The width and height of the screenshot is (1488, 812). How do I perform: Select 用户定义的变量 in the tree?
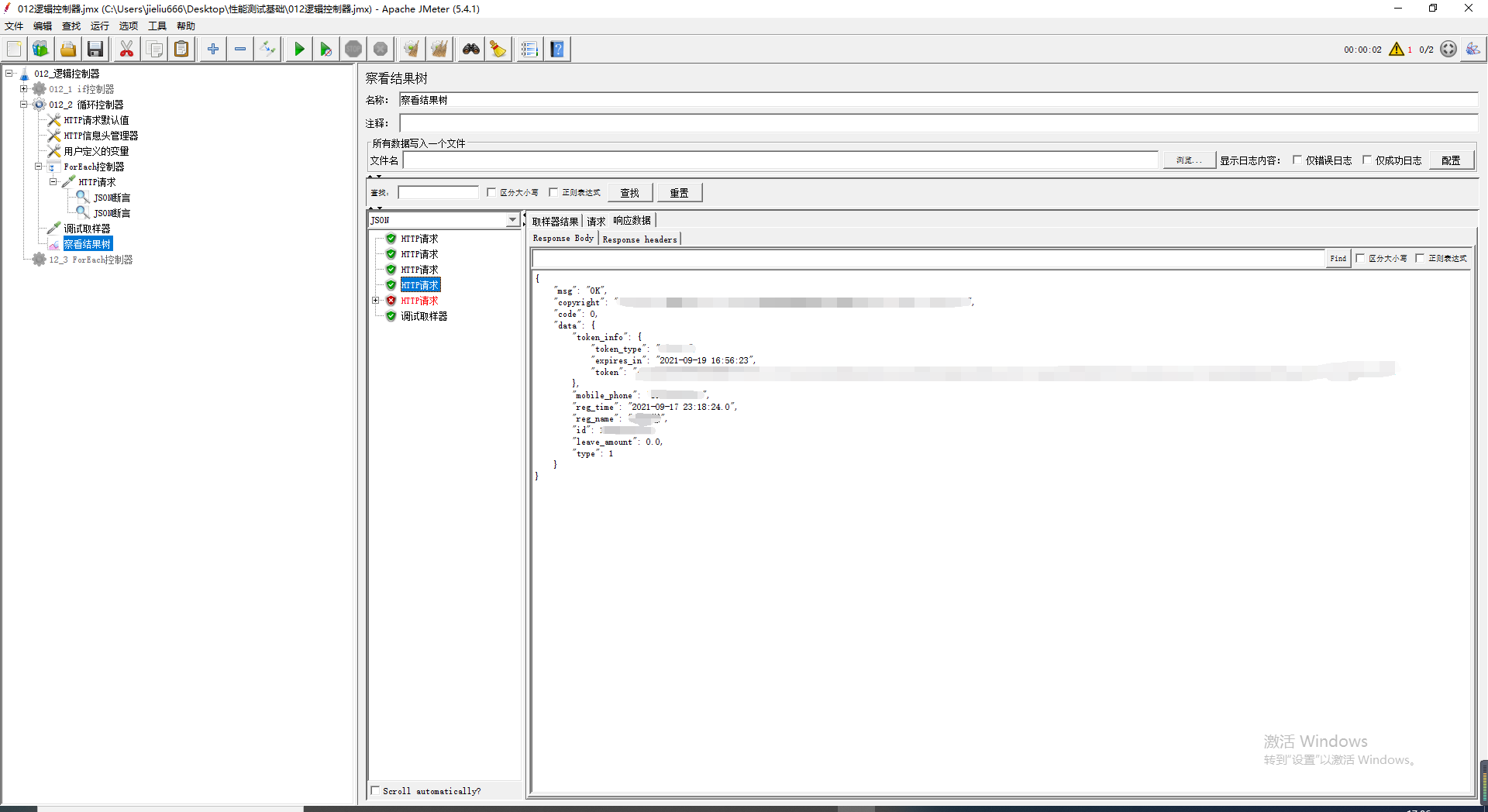(96, 151)
